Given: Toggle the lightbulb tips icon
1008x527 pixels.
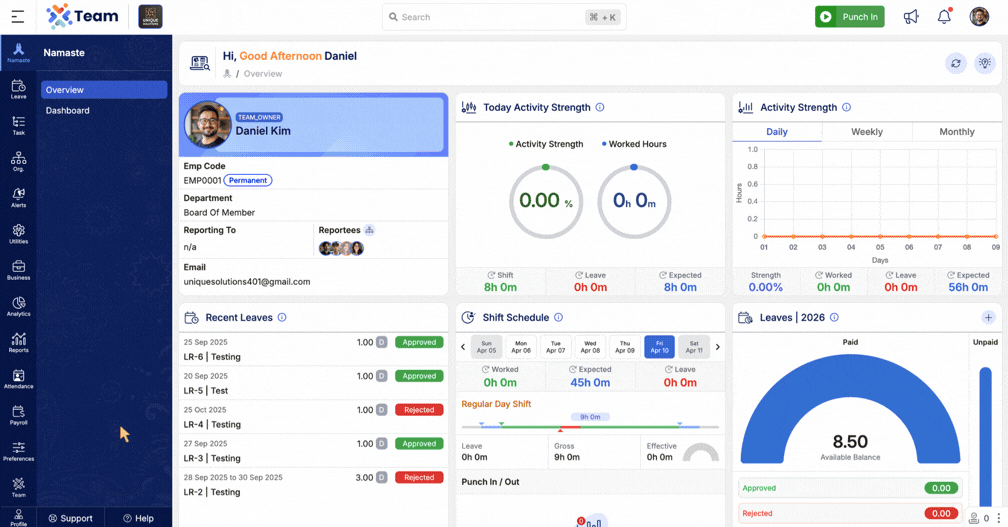Looking at the screenshot, I should (985, 63).
